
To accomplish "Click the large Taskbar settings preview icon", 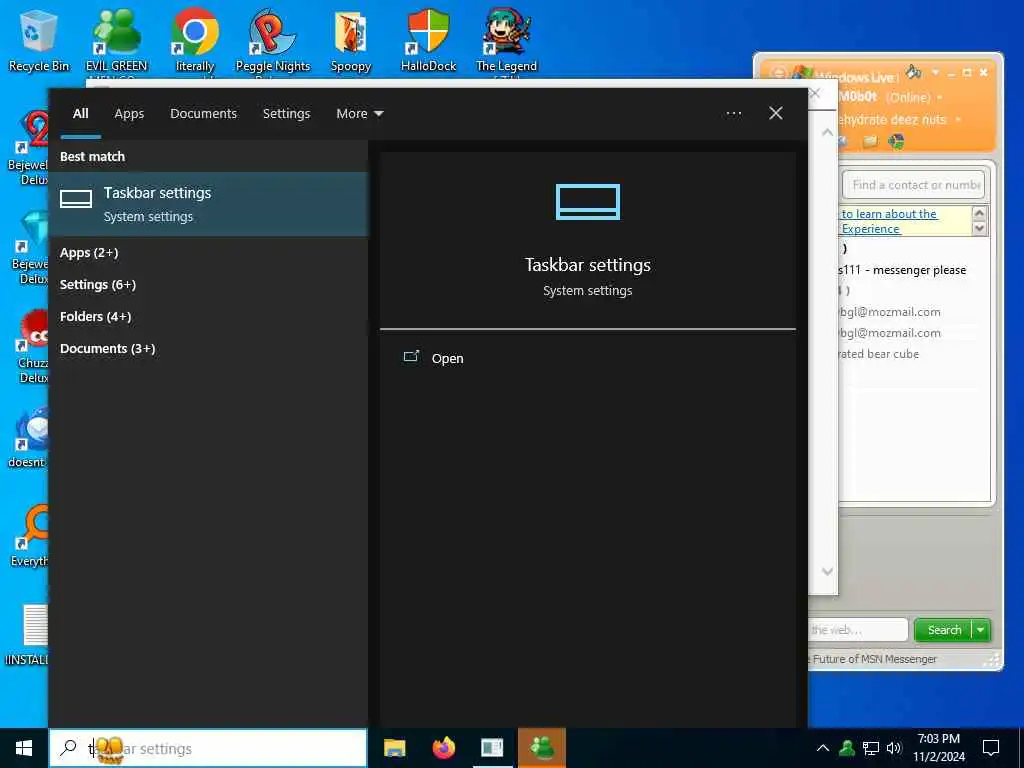I will point(587,202).
